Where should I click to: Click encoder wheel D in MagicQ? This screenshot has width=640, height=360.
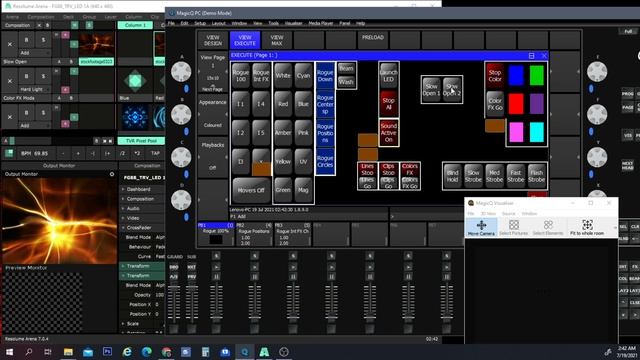(181, 200)
